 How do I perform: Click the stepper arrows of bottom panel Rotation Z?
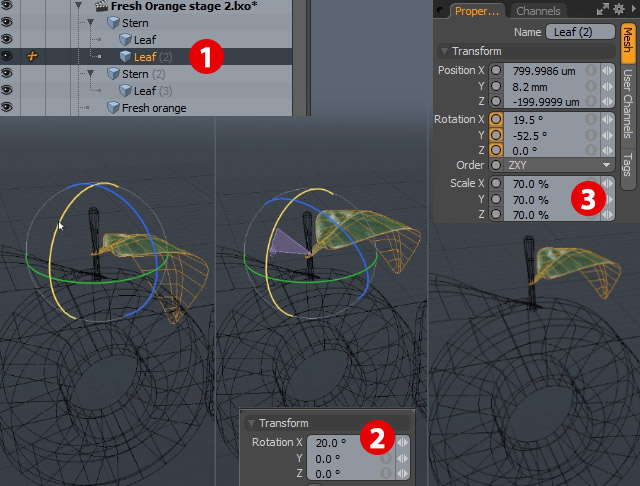402,474
